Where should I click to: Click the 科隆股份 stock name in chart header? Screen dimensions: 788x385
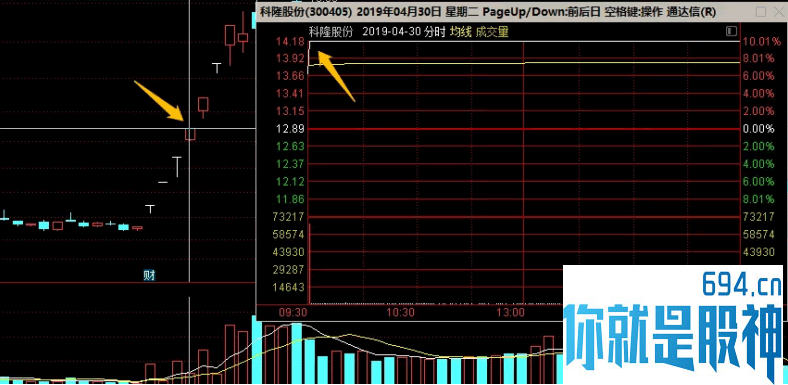pyautogui.click(x=331, y=32)
